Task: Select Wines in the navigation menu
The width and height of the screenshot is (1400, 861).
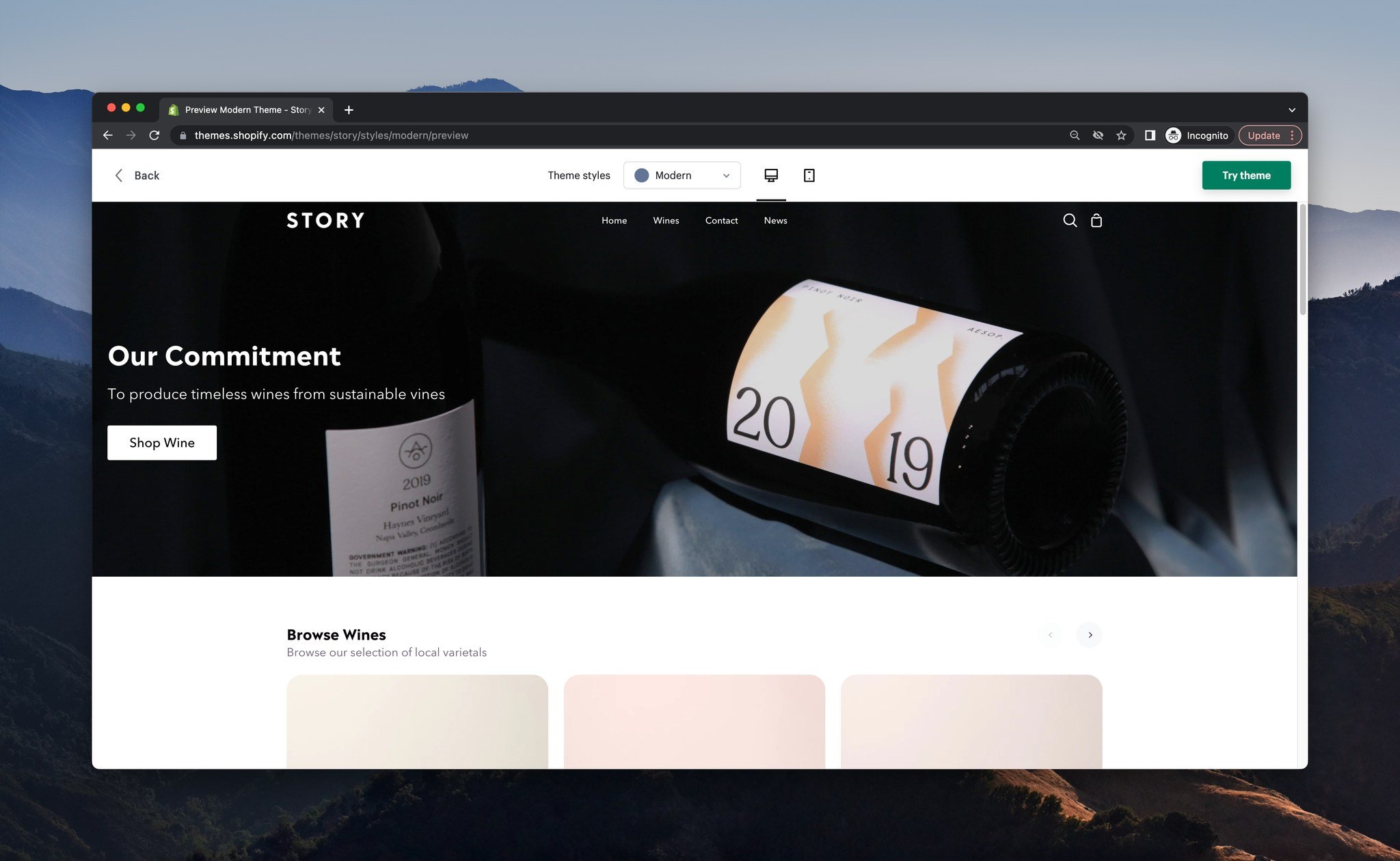Action: [665, 220]
